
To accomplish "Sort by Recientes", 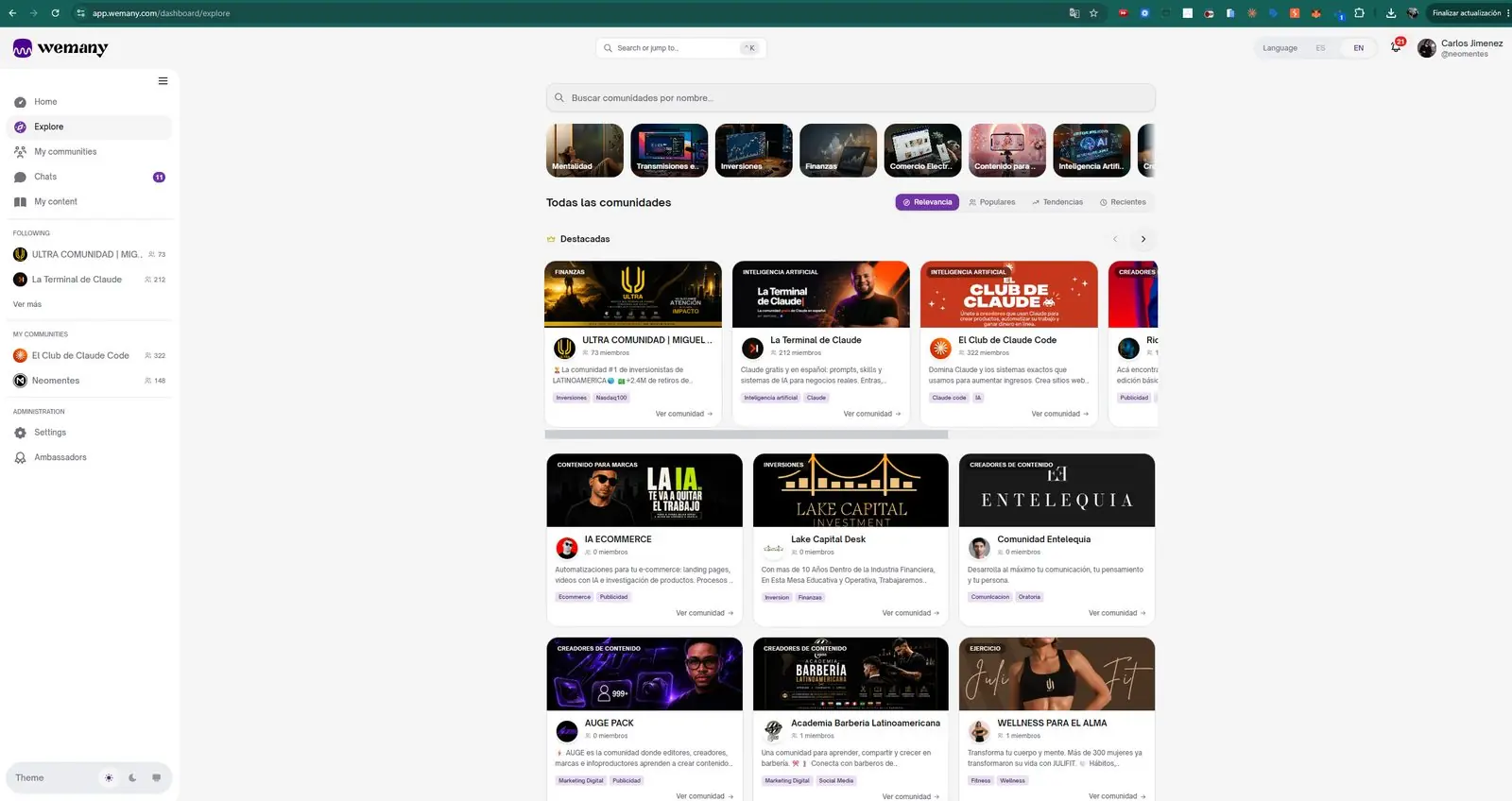I will pyautogui.click(x=1123, y=202).
